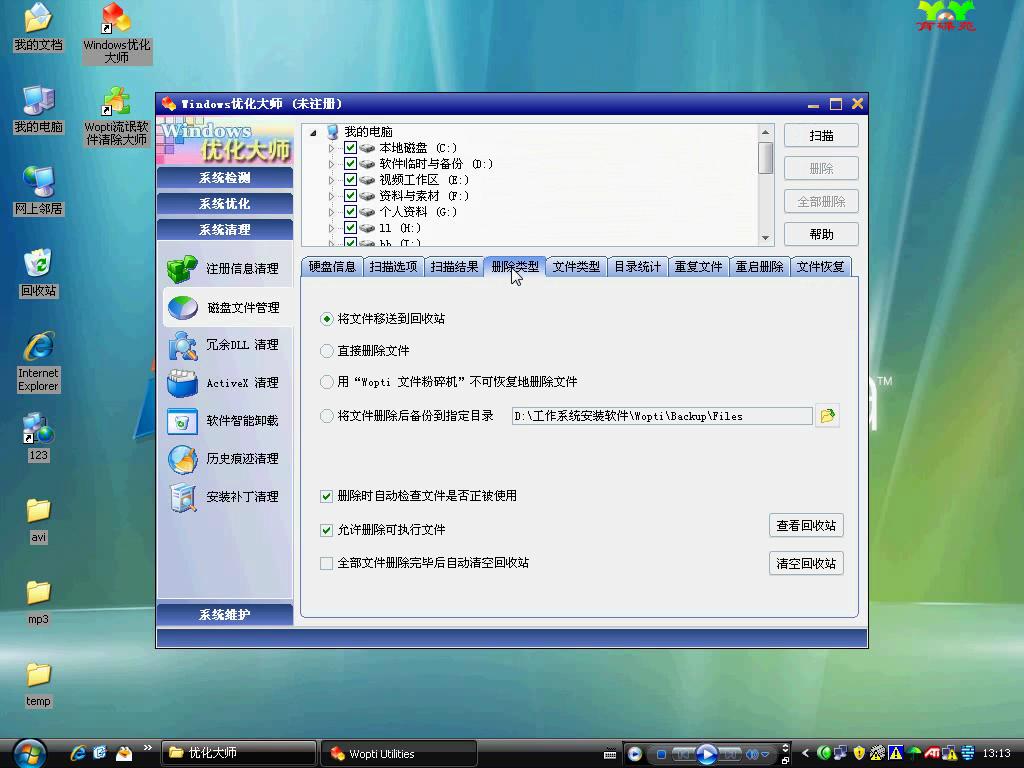Image resolution: width=1024 pixels, height=768 pixels.
Task: Switch to the 目录统计 tab
Action: pyautogui.click(x=637, y=266)
